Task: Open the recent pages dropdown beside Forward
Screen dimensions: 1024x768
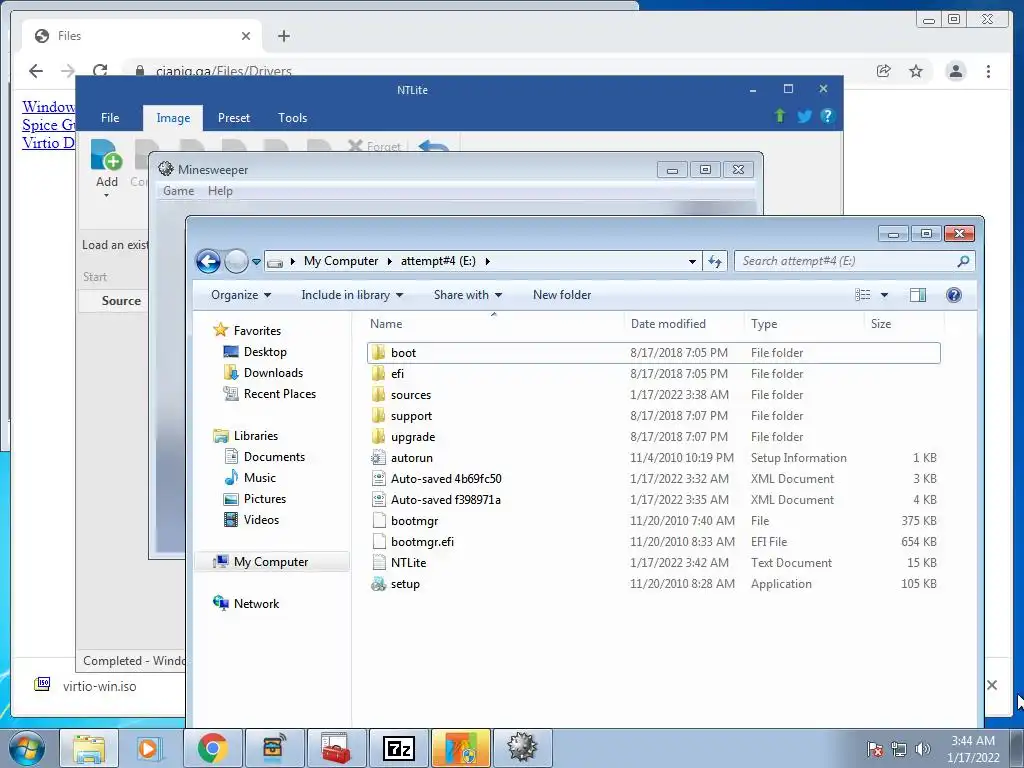Action: (257, 262)
